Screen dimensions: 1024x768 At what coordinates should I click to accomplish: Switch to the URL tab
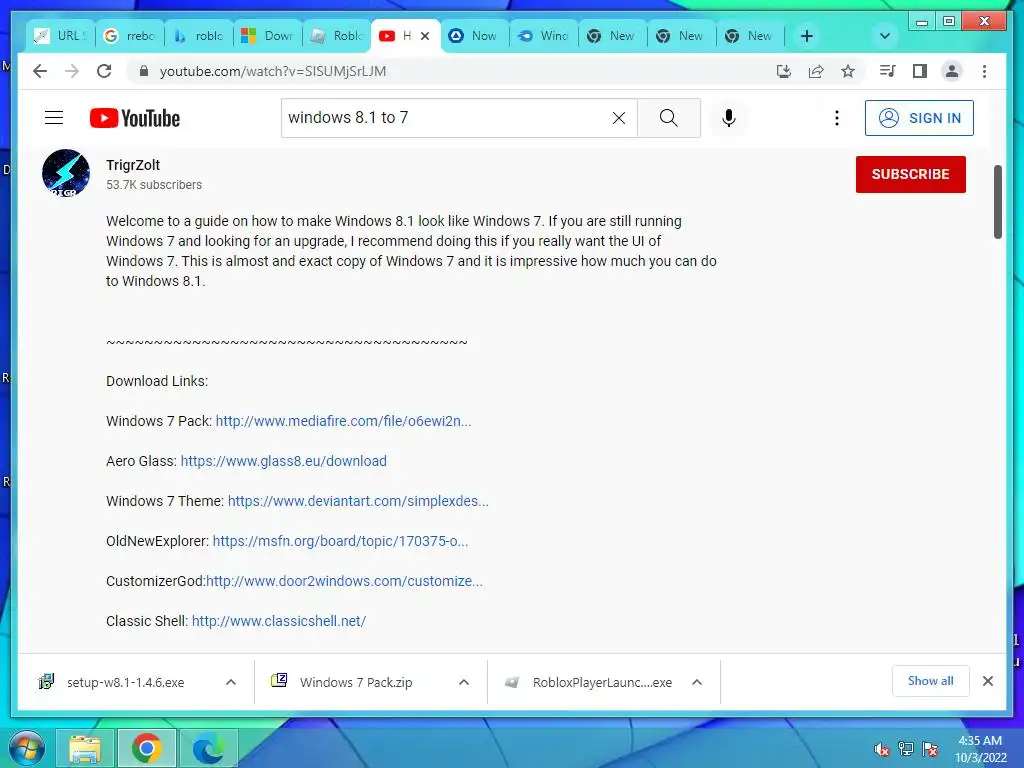pos(61,36)
